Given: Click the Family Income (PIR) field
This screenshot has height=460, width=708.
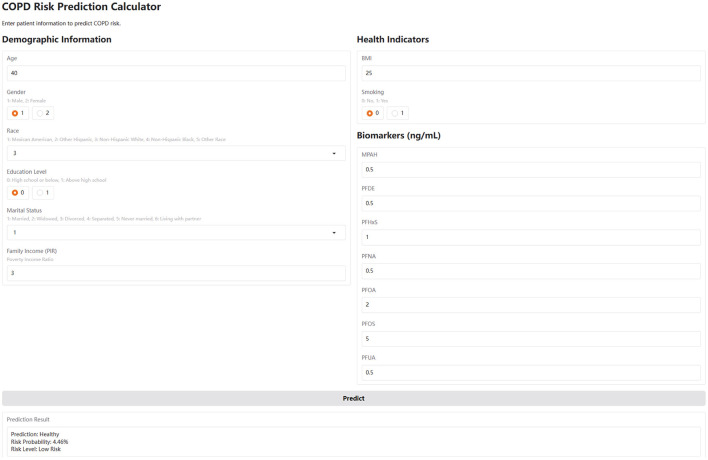Looking at the screenshot, I should 176,273.
